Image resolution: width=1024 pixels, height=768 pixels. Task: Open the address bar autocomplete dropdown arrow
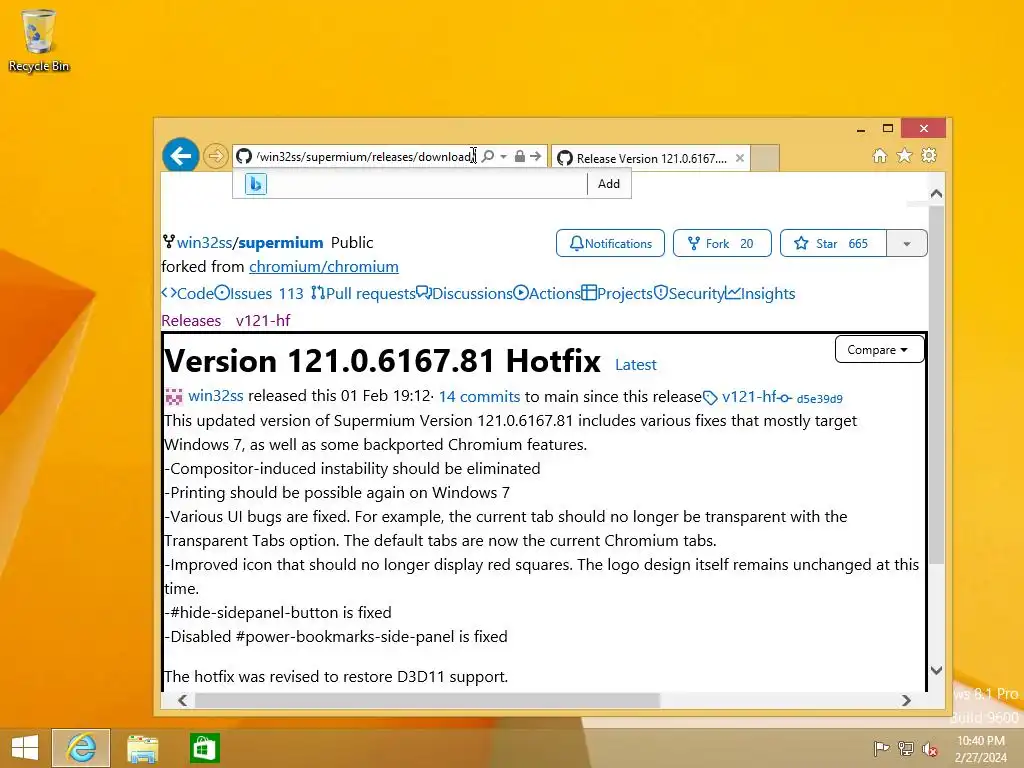(504, 157)
